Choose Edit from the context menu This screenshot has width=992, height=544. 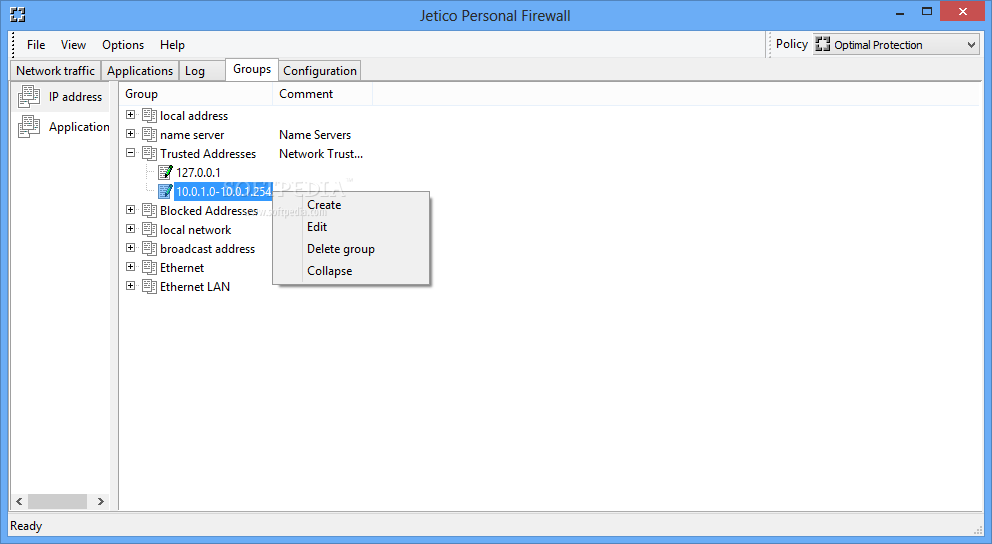pyautogui.click(x=351, y=226)
